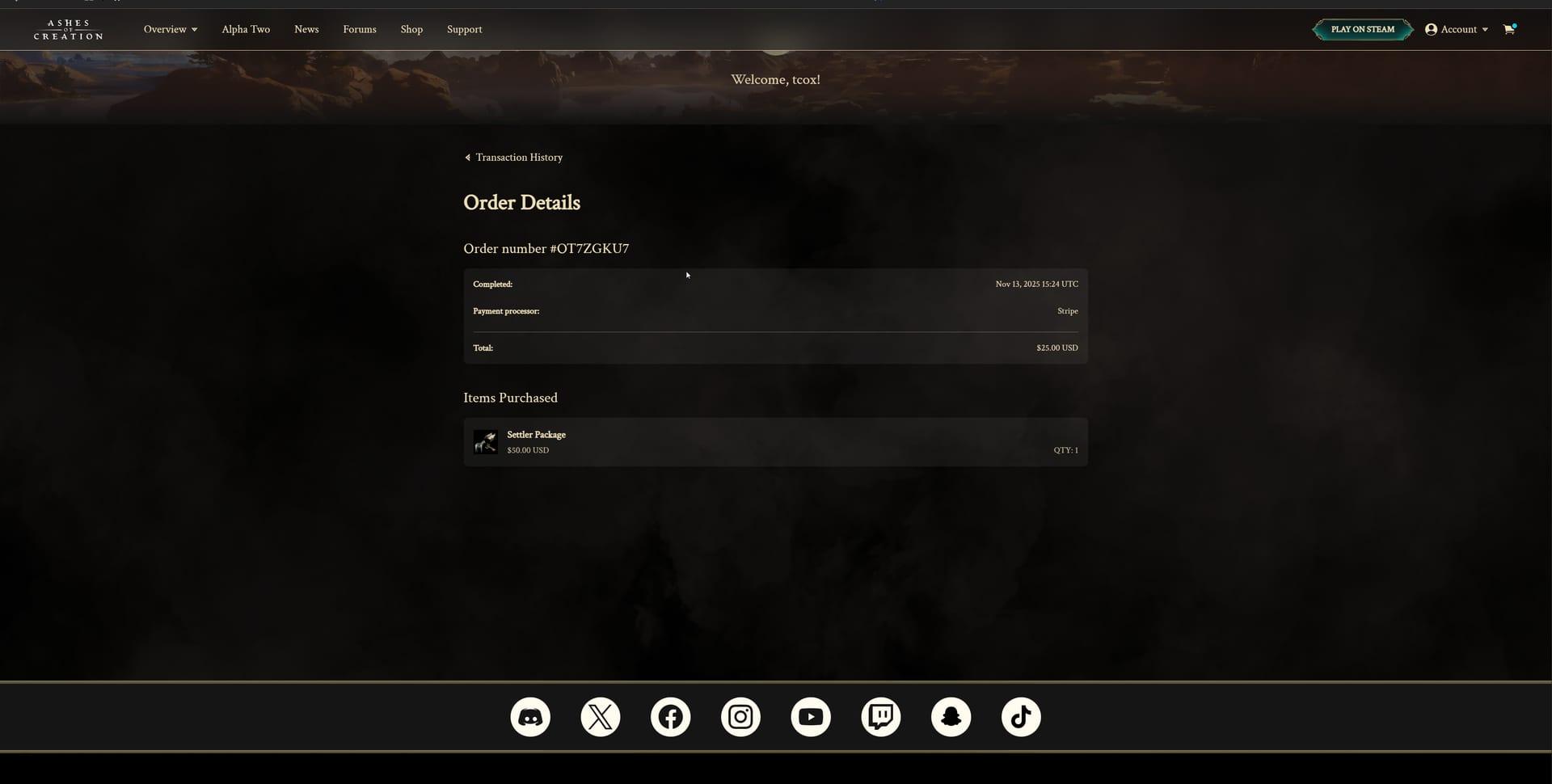This screenshot has height=784, width=1552.
Task: Click the completed date Nov 13, 2025
Action: [x=1037, y=285]
